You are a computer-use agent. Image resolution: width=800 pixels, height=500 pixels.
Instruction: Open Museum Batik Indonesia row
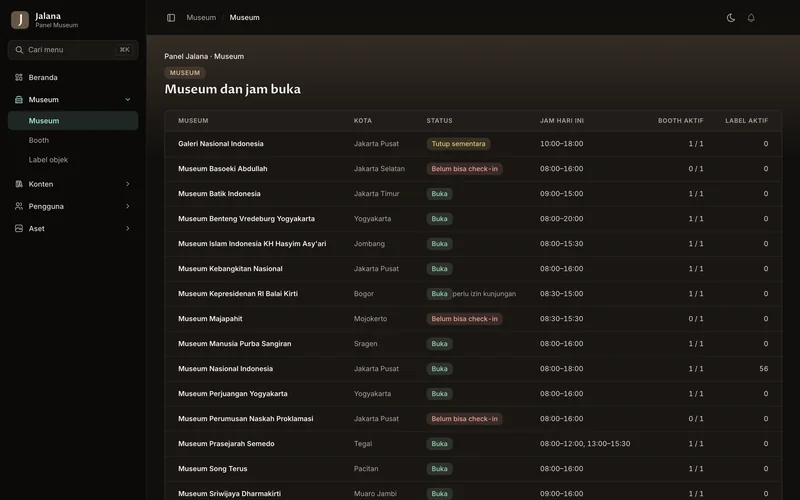[x=473, y=194]
